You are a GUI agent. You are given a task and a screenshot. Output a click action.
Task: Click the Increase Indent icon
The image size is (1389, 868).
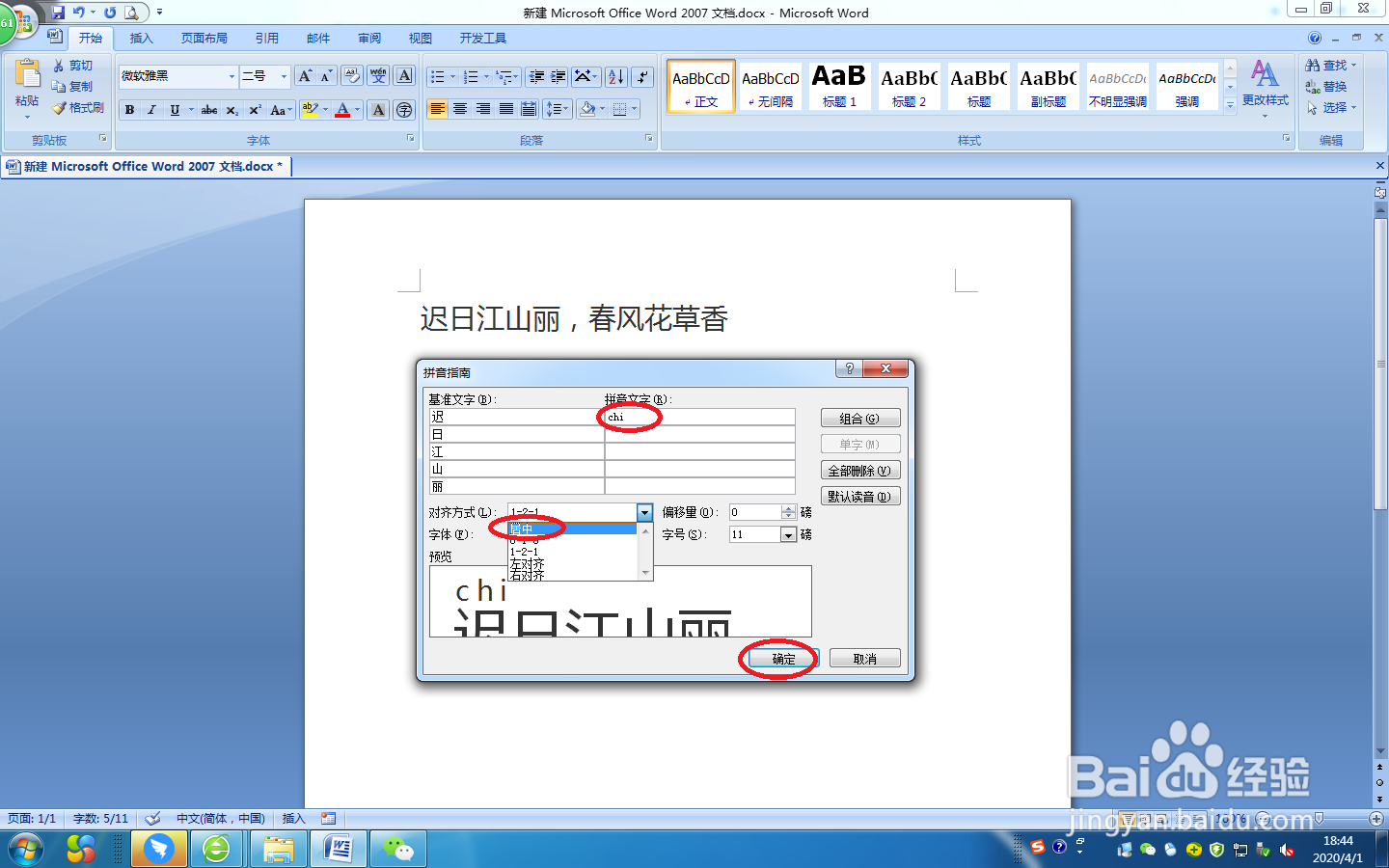558,76
